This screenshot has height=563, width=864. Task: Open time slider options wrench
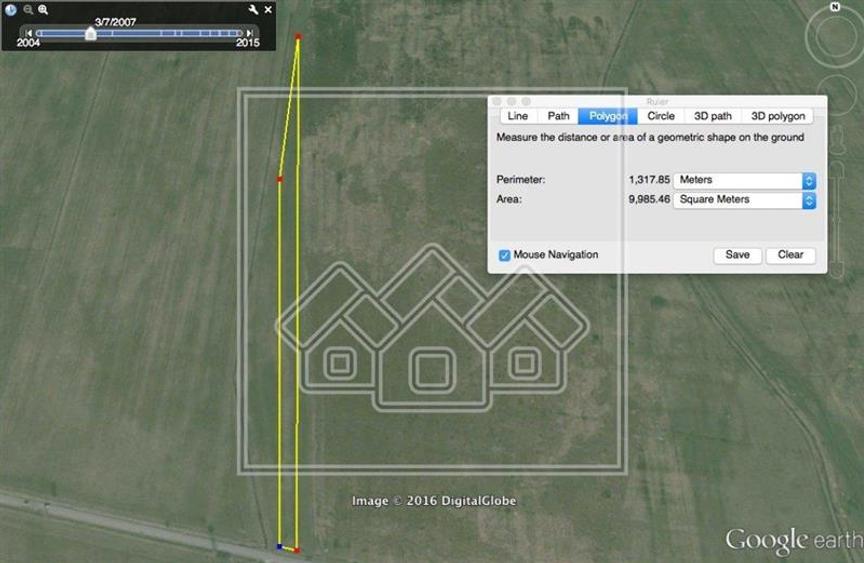click(253, 9)
